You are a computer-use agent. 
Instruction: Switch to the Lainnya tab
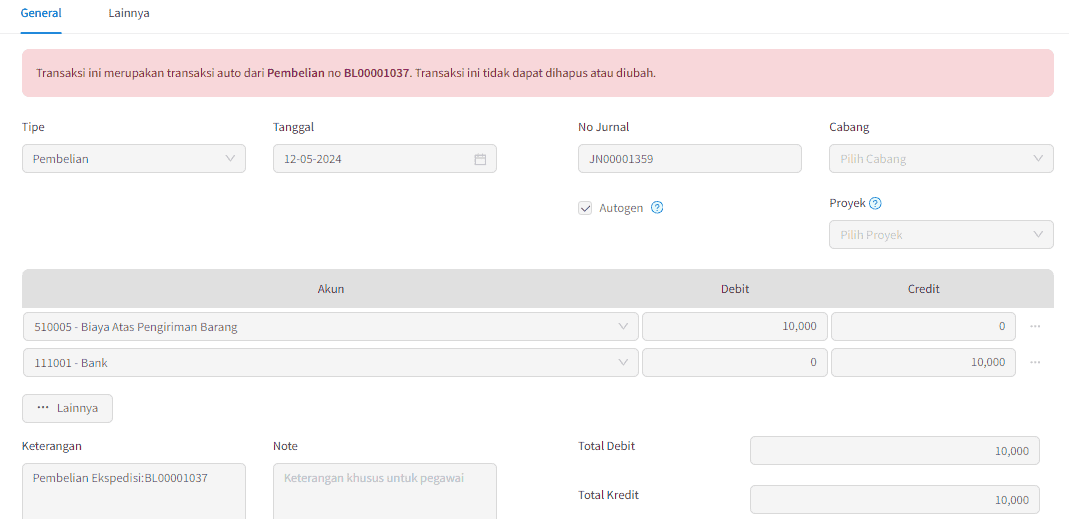tap(129, 13)
